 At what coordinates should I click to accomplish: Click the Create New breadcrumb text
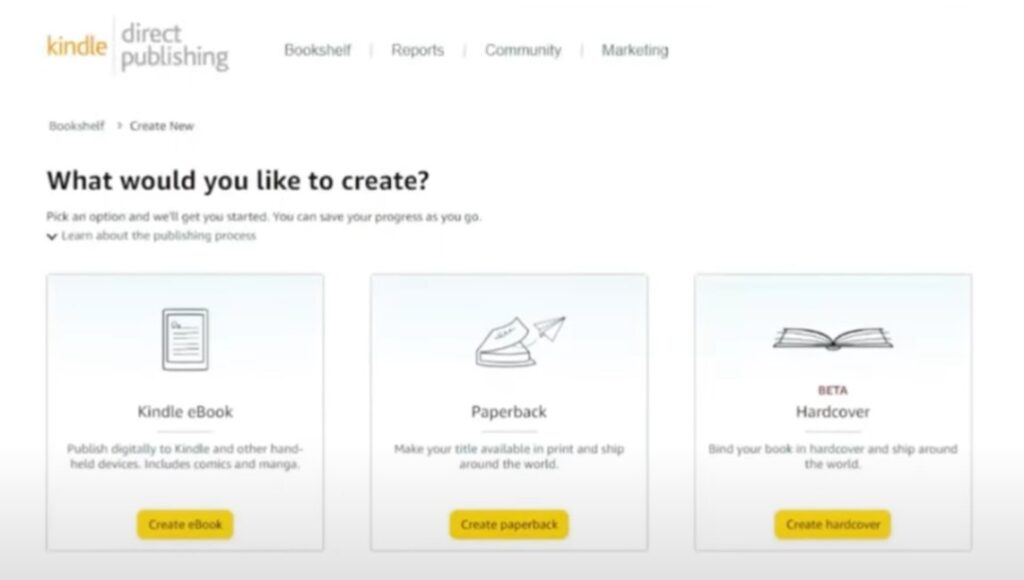point(161,125)
